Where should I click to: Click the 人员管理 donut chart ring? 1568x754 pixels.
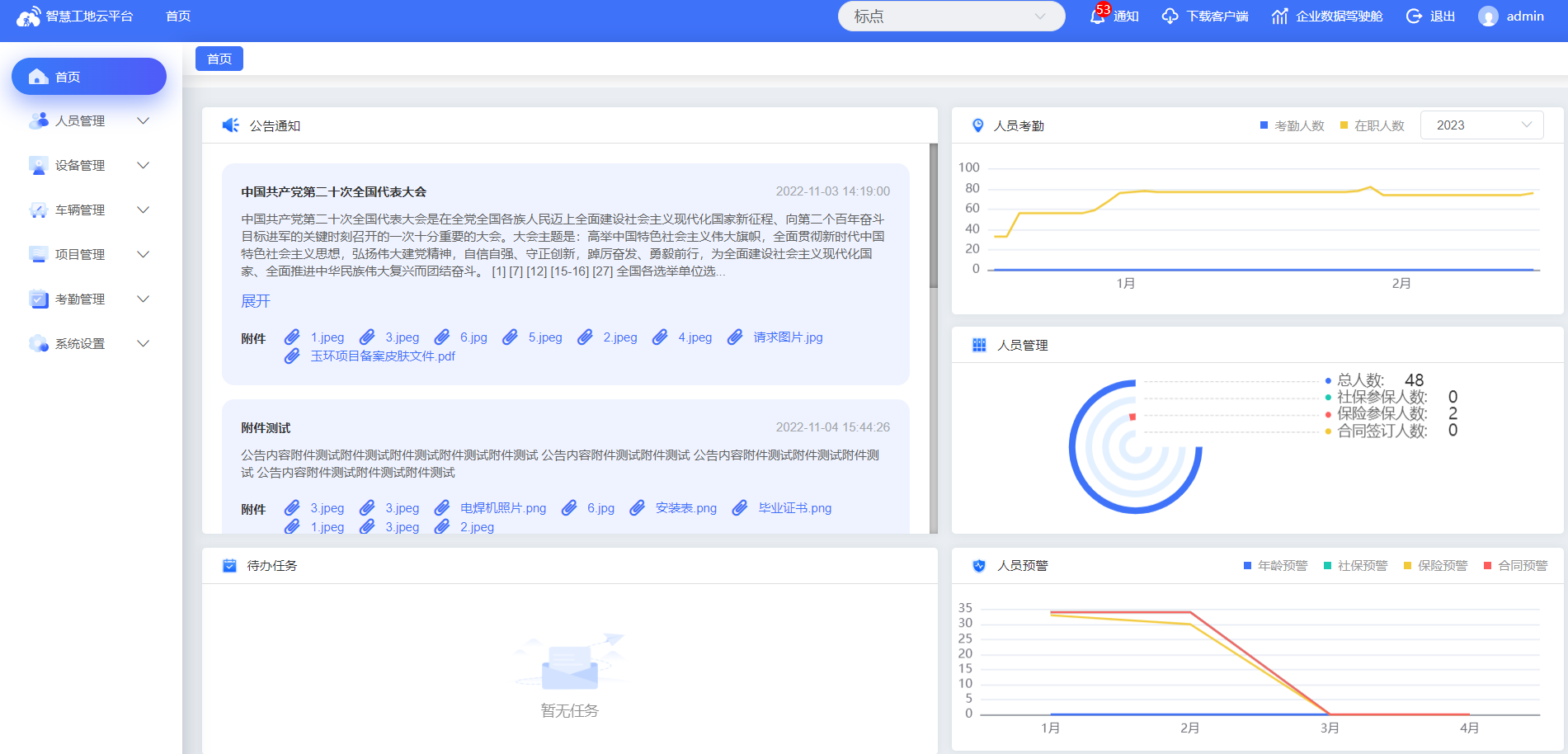click(1135, 446)
